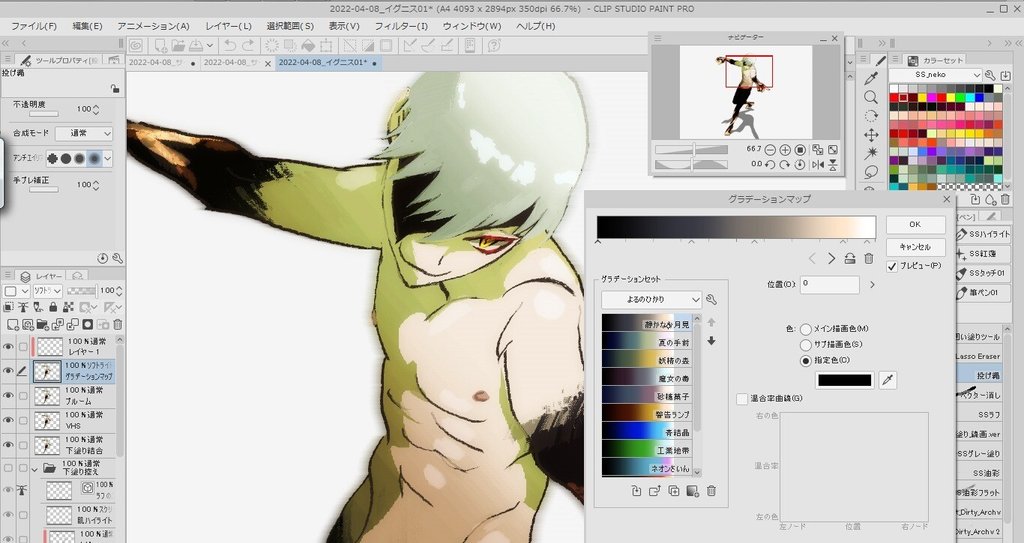Screen dimensions: 1024x543
Task: Enable the 混合率曲線(G) checkbox
Action: [742, 399]
